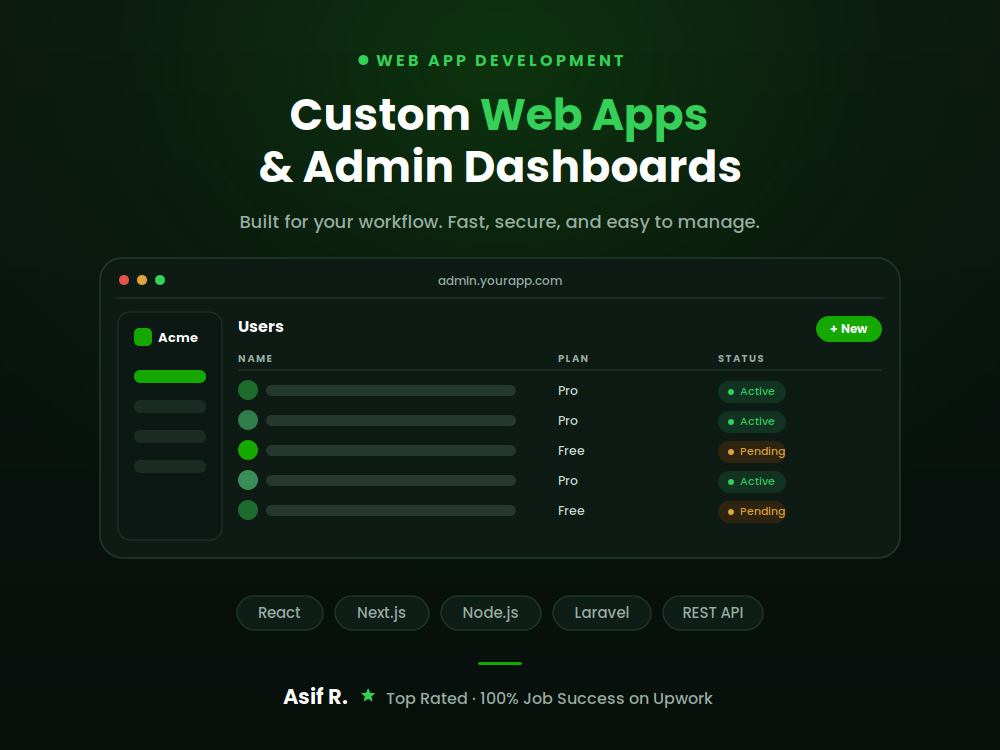Open the REST API tech tag

click(713, 613)
